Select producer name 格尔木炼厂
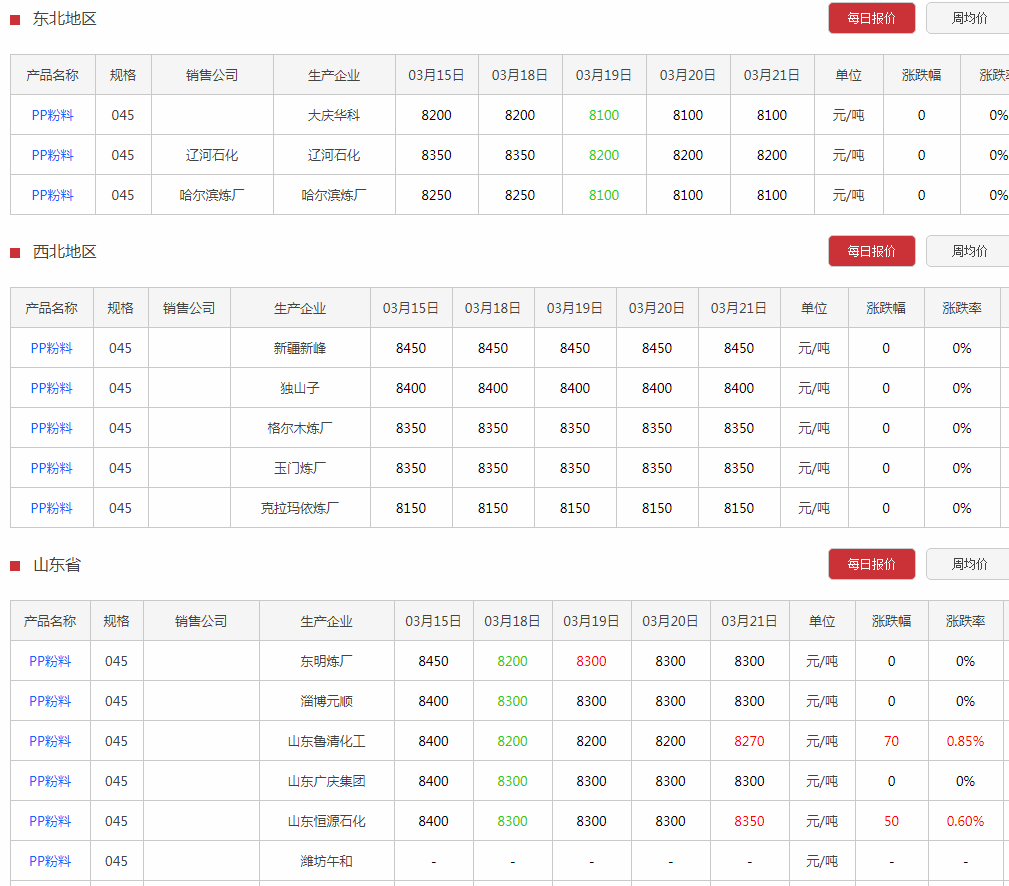The width and height of the screenshot is (1009, 886). 300,428
